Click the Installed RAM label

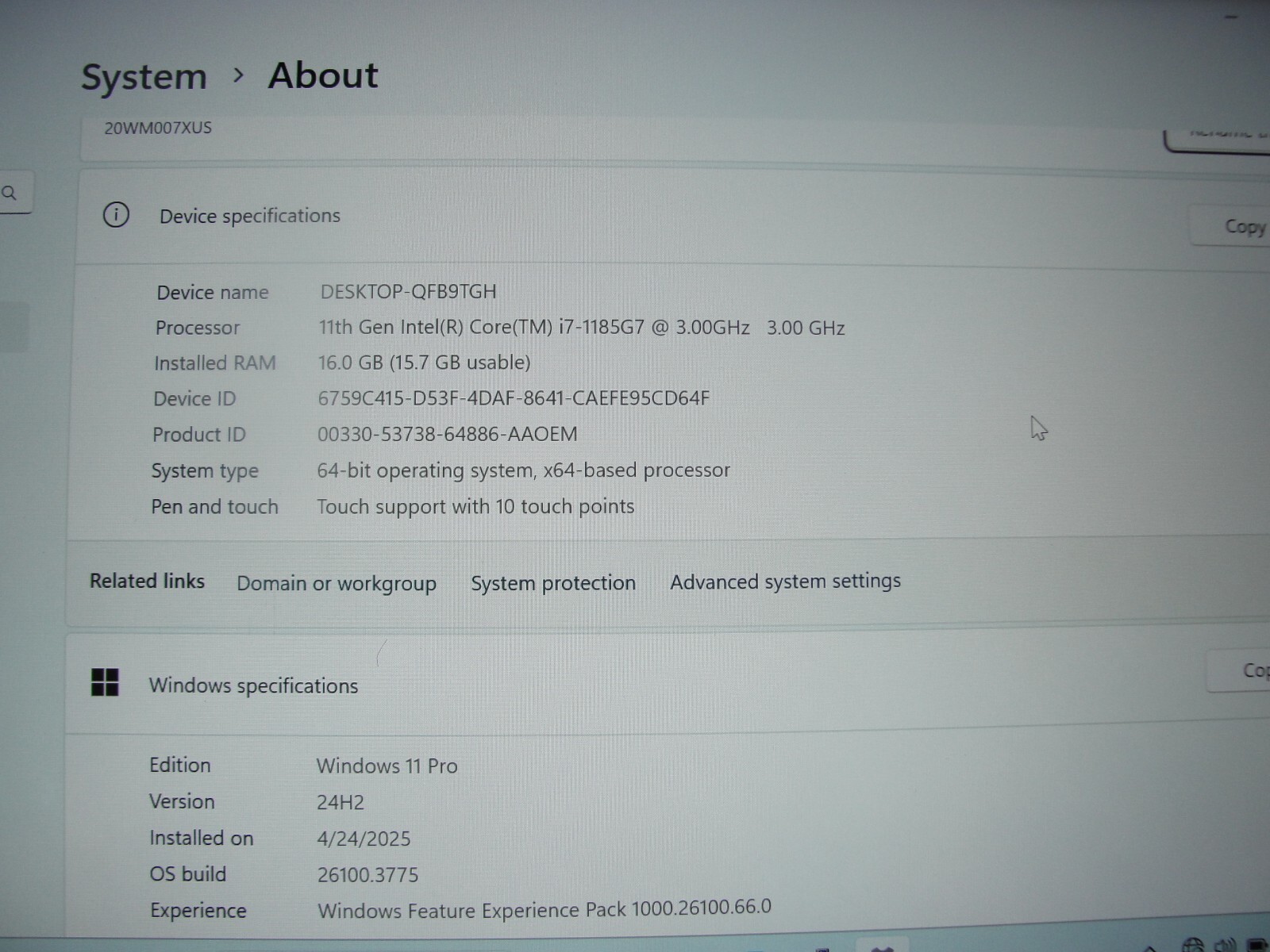[x=215, y=363]
